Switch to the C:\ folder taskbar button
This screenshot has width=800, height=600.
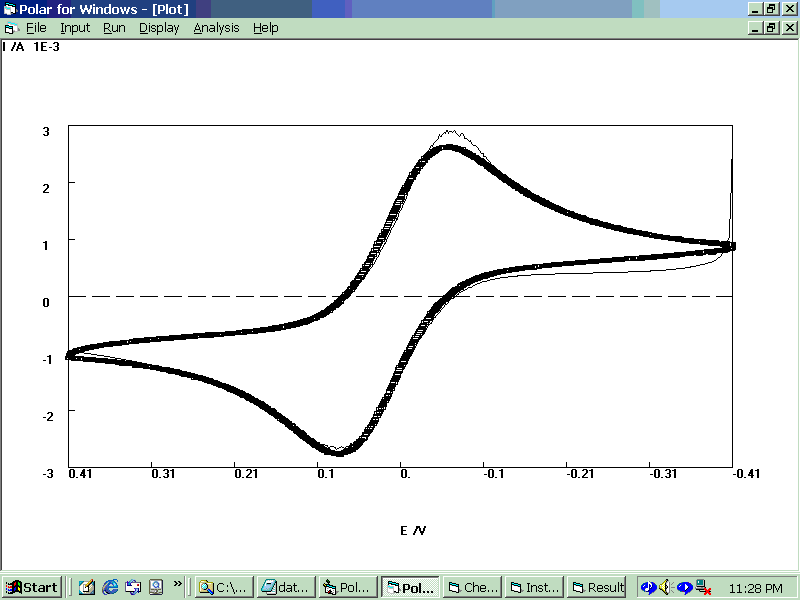[x=223, y=587]
